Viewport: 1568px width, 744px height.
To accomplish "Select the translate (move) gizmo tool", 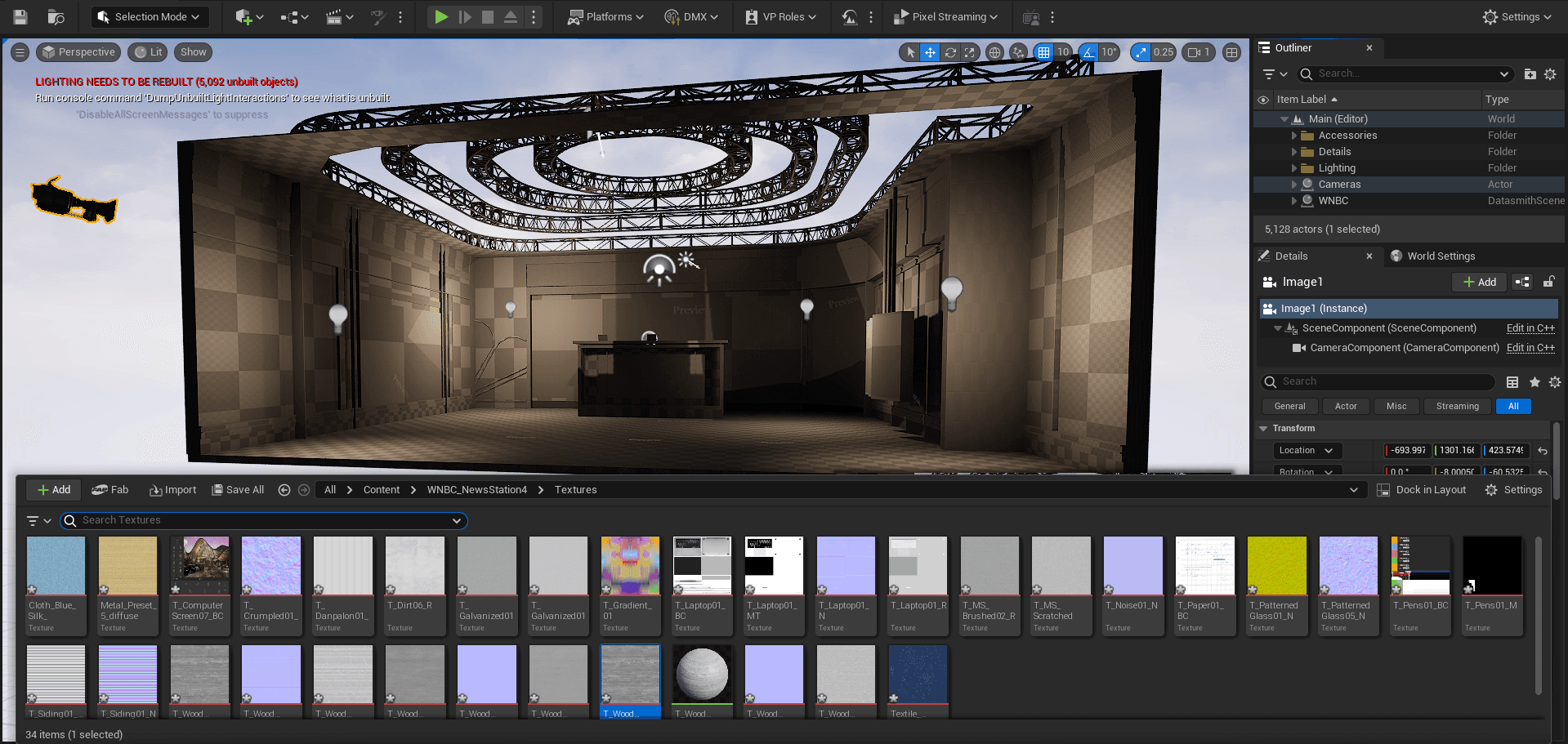I will tap(930, 52).
